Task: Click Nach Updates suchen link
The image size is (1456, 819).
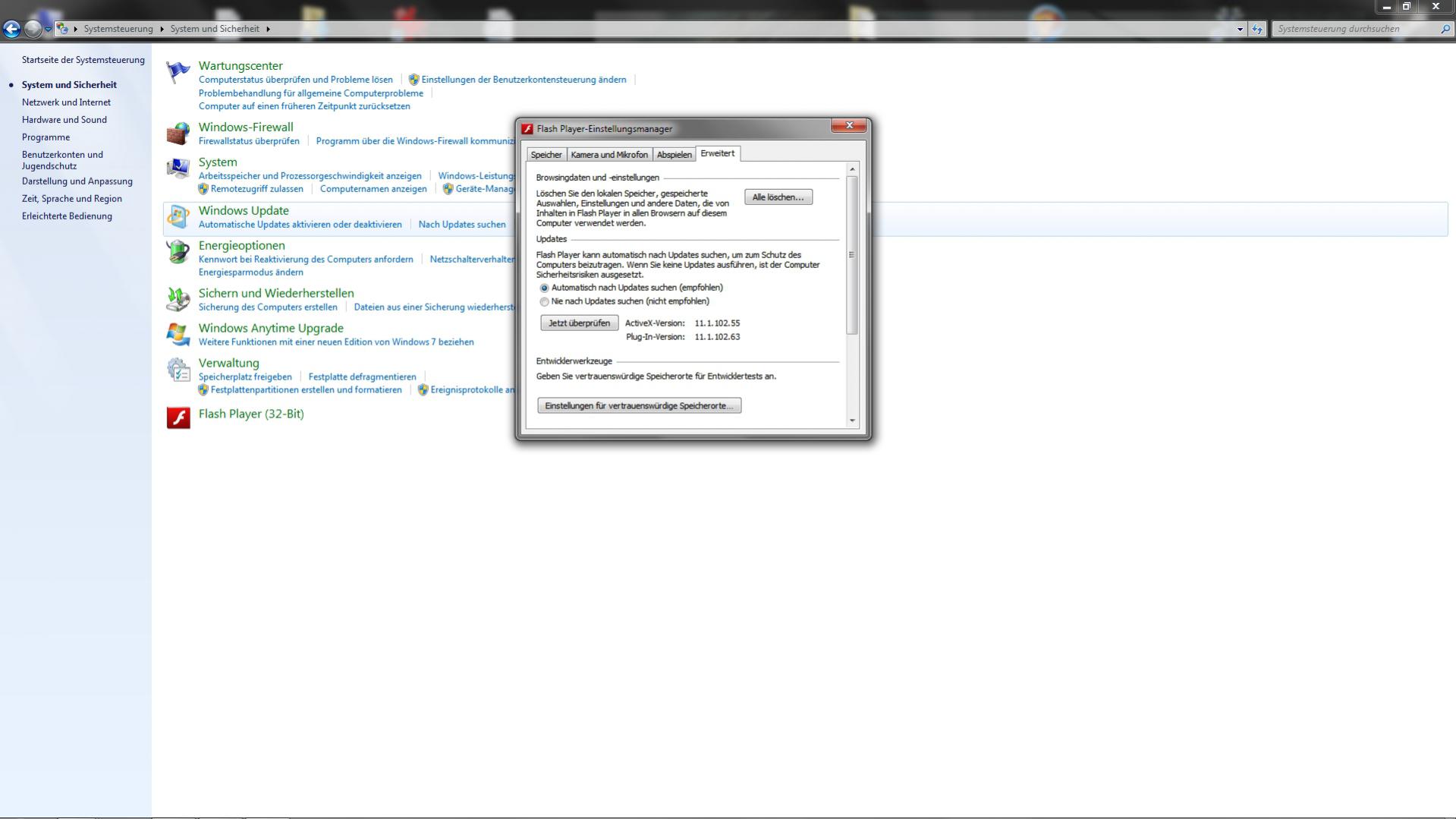Action: click(x=462, y=225)
